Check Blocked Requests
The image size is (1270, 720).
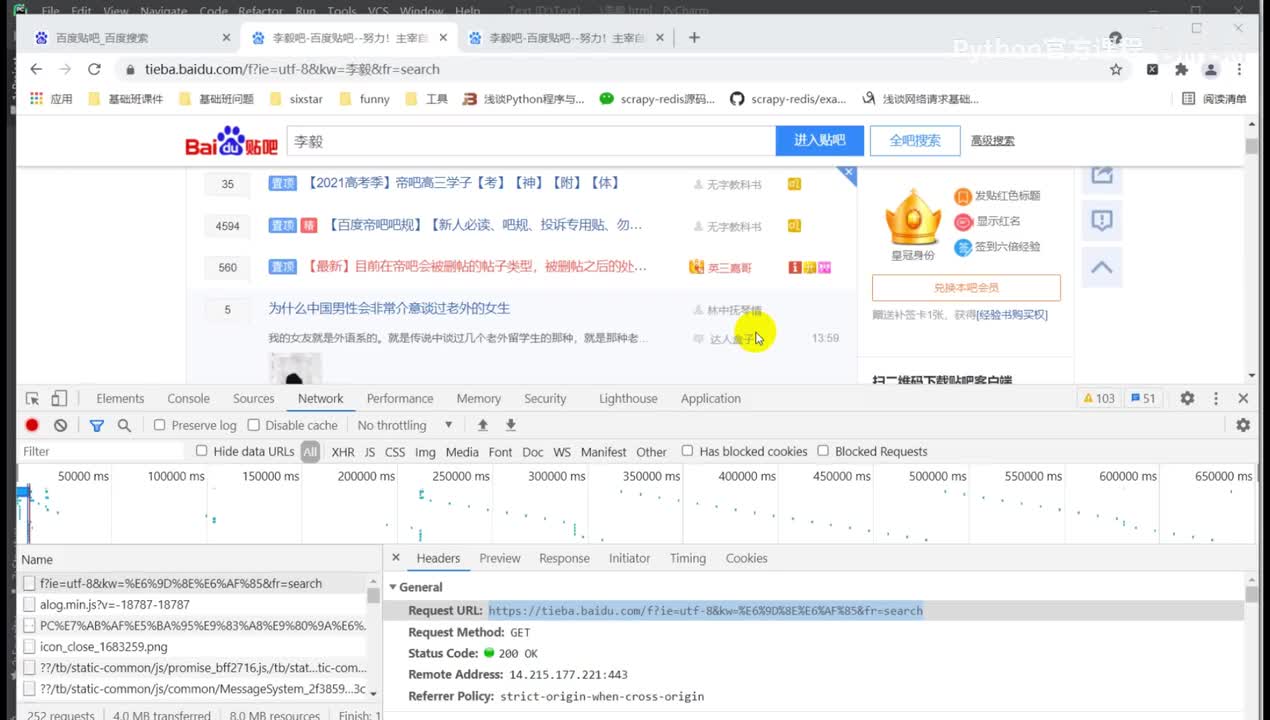(x=823, y=451)
